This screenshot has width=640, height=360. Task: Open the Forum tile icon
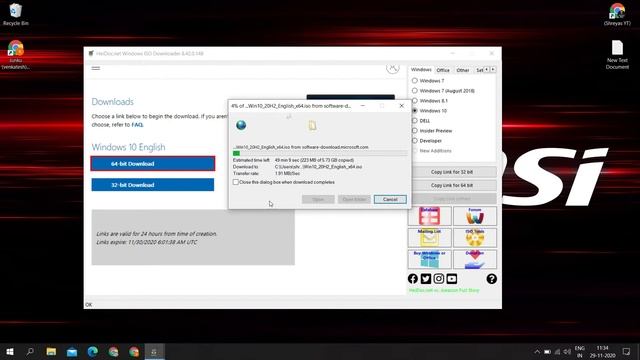coord(475,216)
